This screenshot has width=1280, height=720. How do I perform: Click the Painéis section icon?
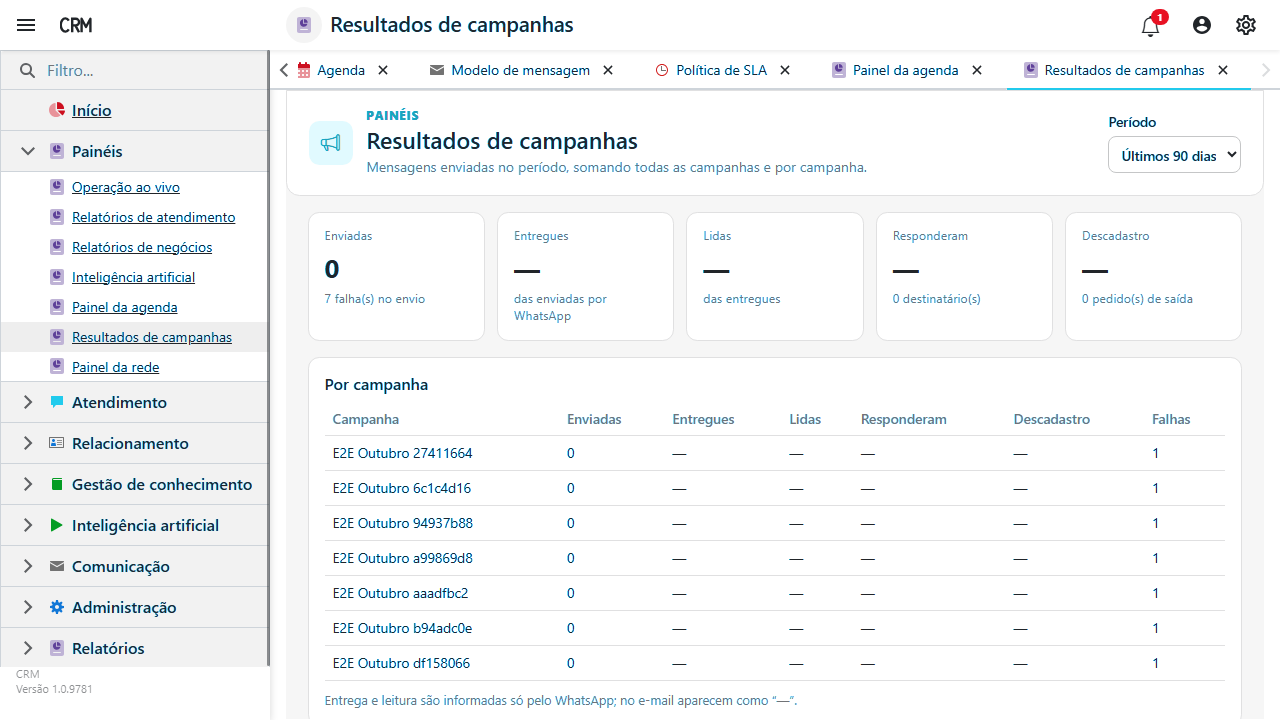click(57, 151)
